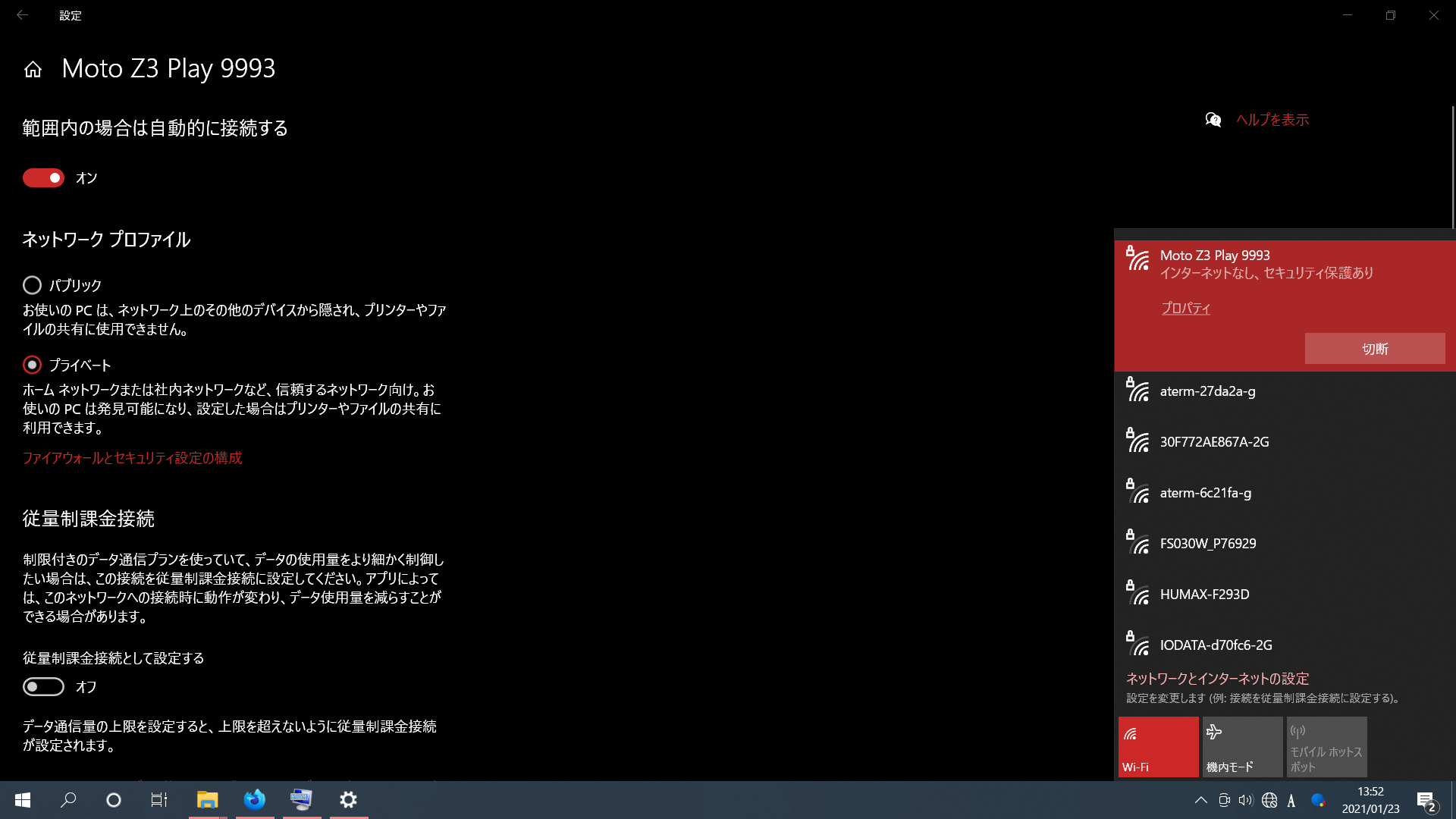Viewport: 1456px width, 819px height.
Task: Click the Show desktop sliver in taskbar
Action: (x=1453, y=800)
